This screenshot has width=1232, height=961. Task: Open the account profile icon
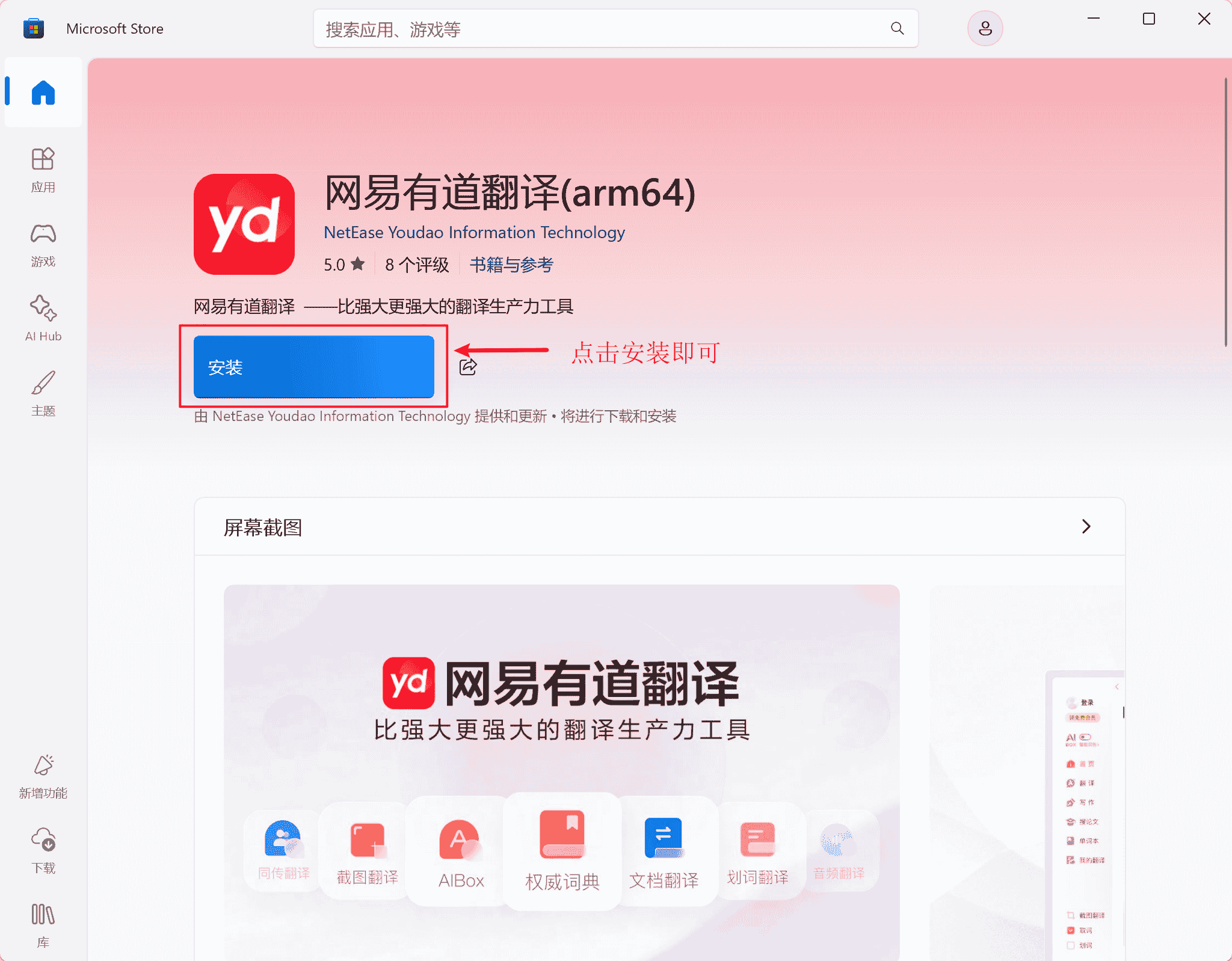(x=984, y=28)
